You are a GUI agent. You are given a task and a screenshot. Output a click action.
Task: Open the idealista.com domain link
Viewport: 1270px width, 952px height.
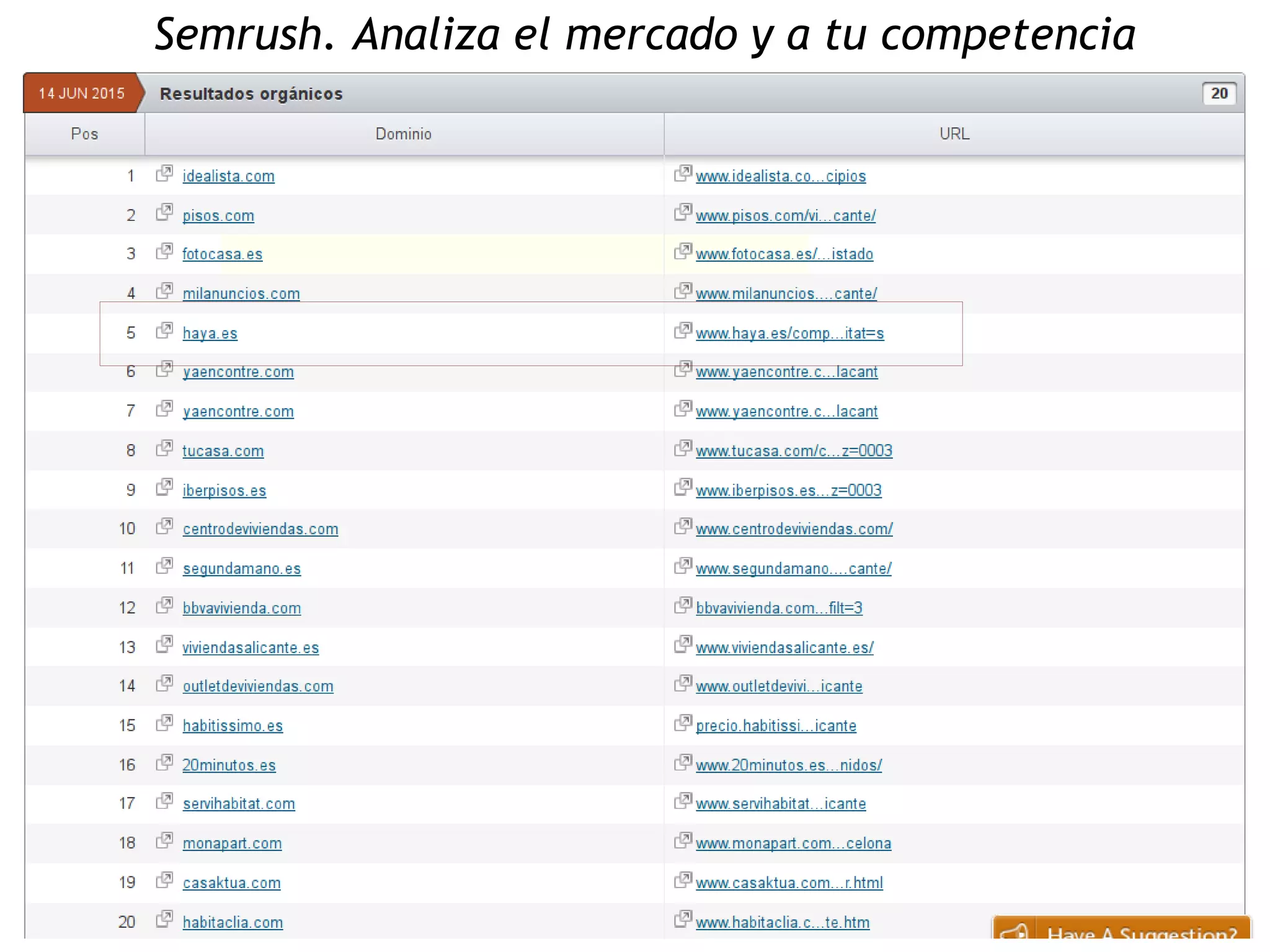[228, 176]
